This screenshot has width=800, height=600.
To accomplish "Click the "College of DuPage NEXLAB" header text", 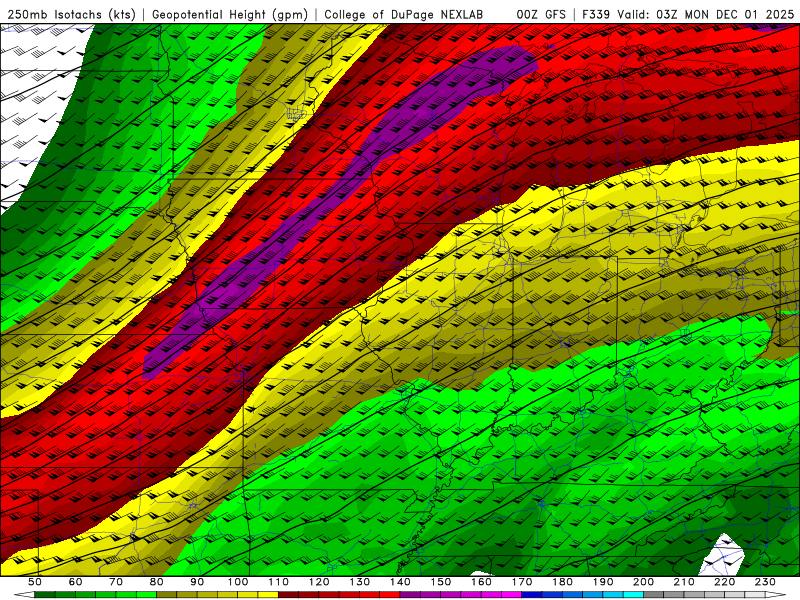I will [403, 15].
